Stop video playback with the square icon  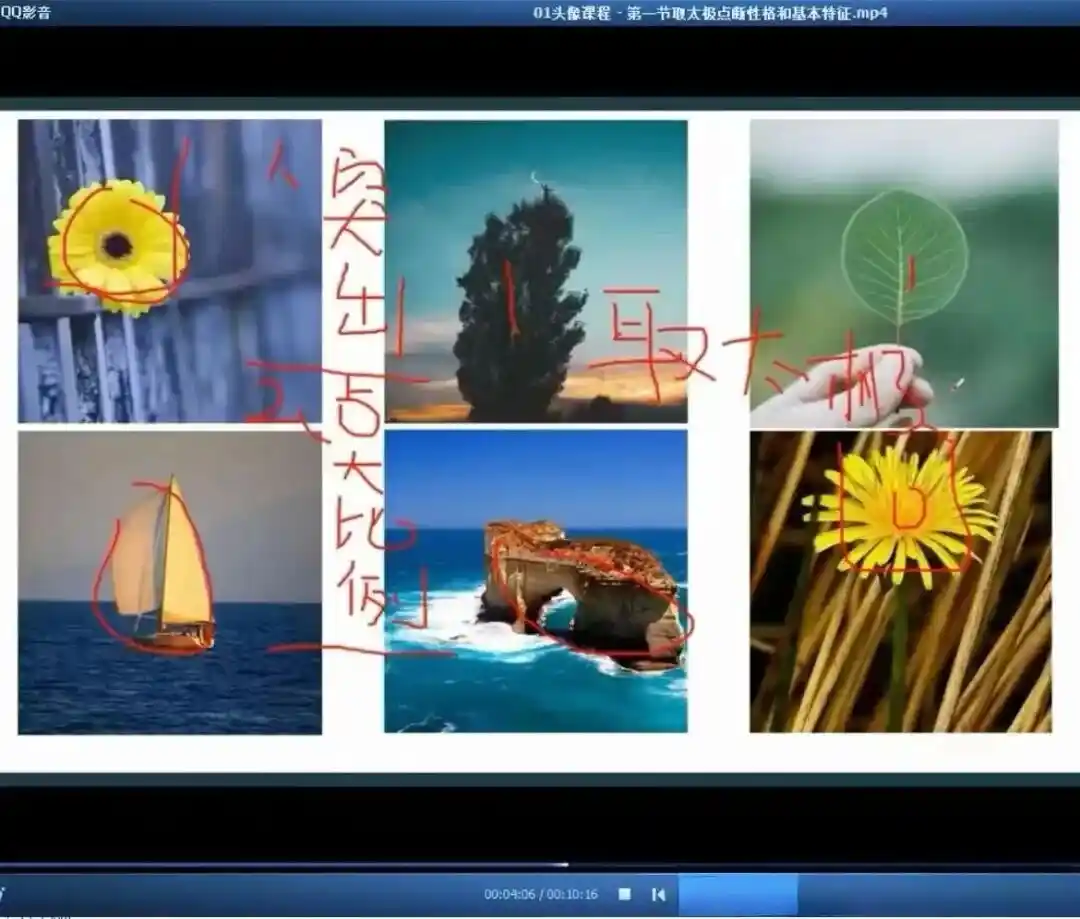[x=625, y=894]
